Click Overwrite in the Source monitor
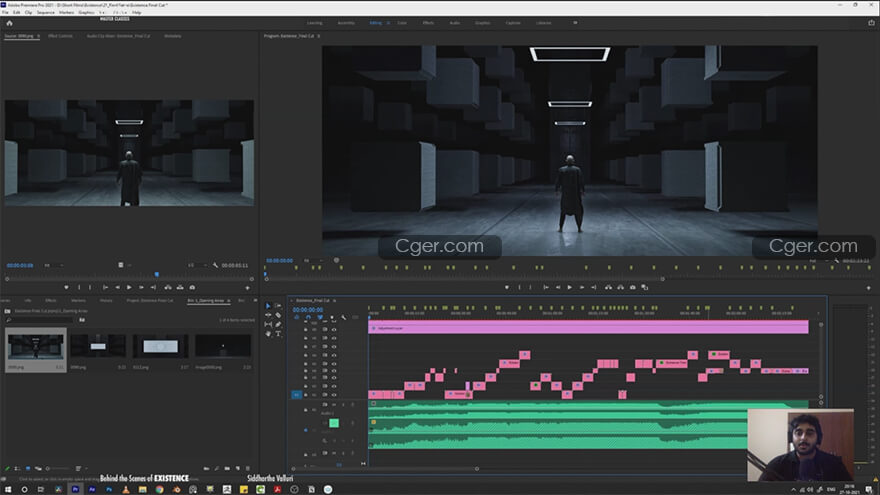 [180, 287]
